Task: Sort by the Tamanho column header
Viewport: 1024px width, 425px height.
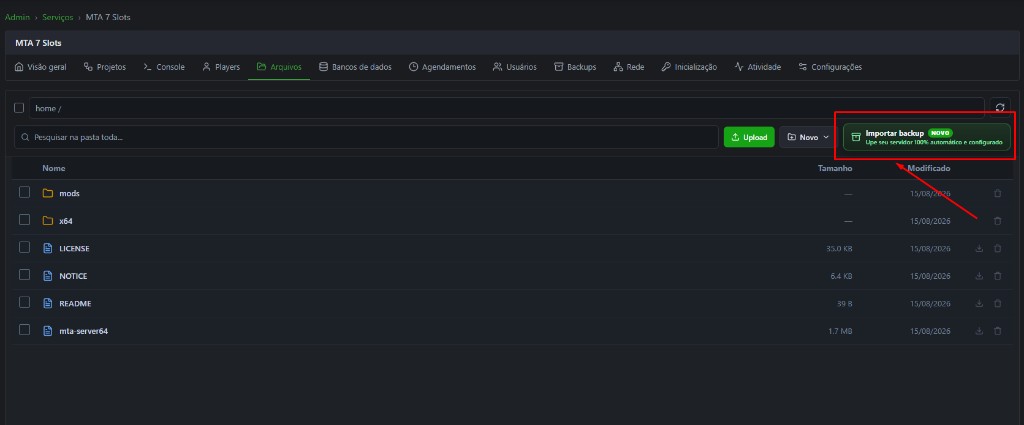Action: pos(835,168)
